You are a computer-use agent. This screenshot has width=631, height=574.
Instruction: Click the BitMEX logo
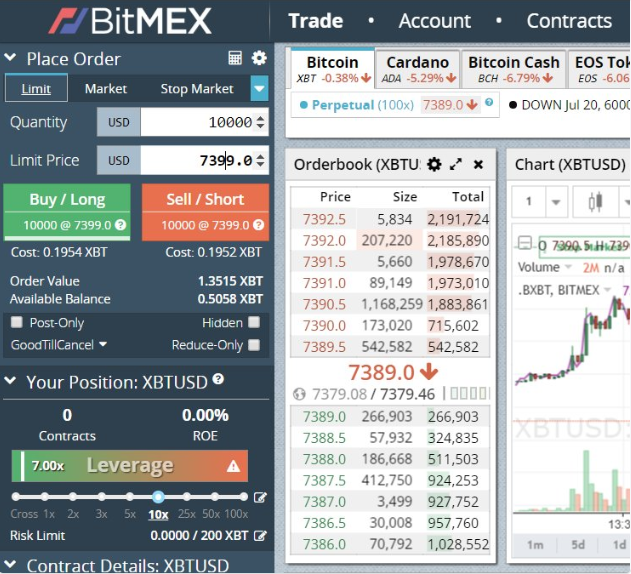pyautogui.click(x=130, y=21)
